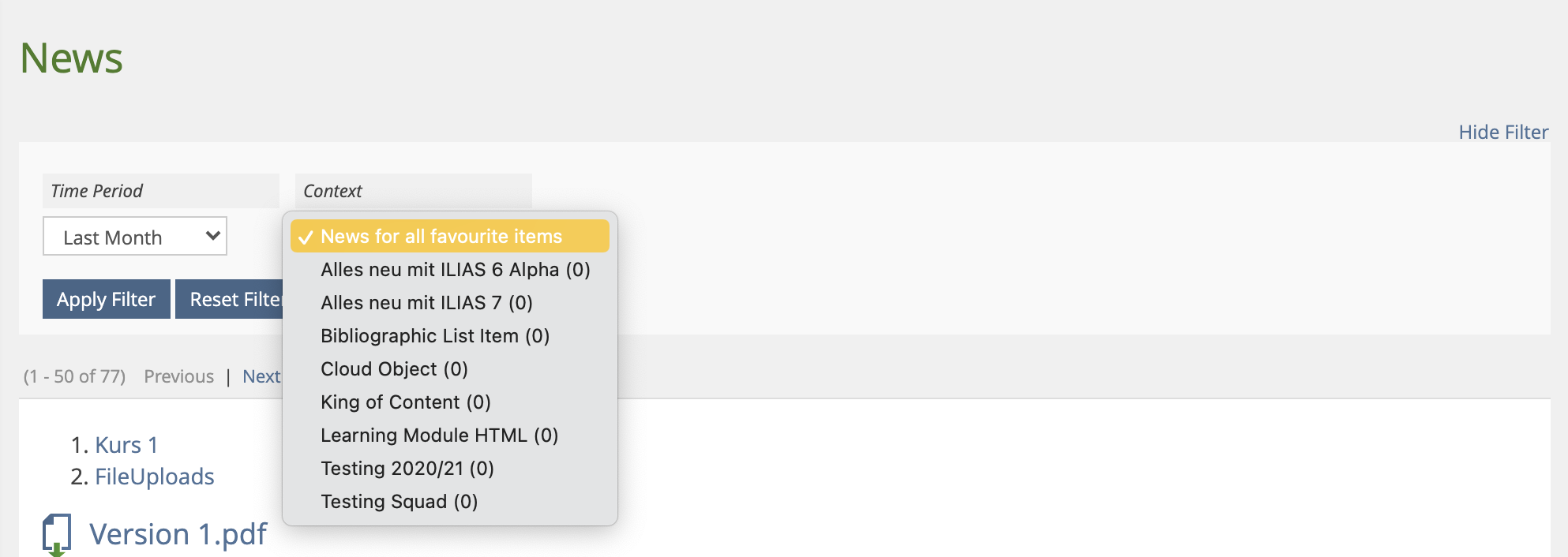
Task: Open the Version 1.pdf news title
Action: [178, 534]
